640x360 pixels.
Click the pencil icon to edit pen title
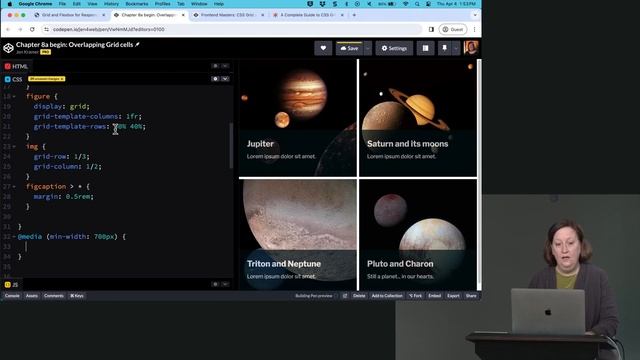click(138, 44)
